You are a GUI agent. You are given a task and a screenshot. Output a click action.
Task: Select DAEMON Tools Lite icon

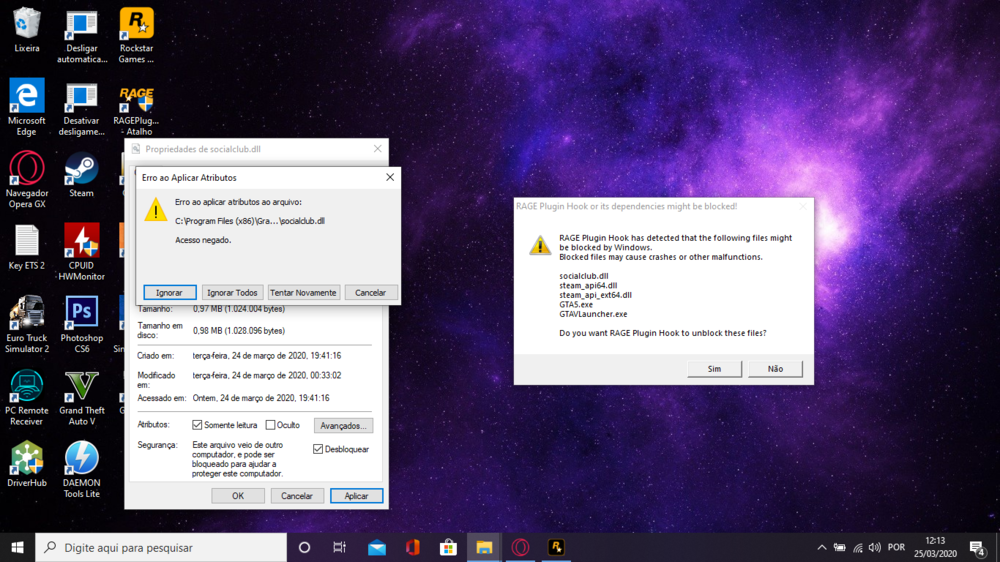(x=82, y=470)
